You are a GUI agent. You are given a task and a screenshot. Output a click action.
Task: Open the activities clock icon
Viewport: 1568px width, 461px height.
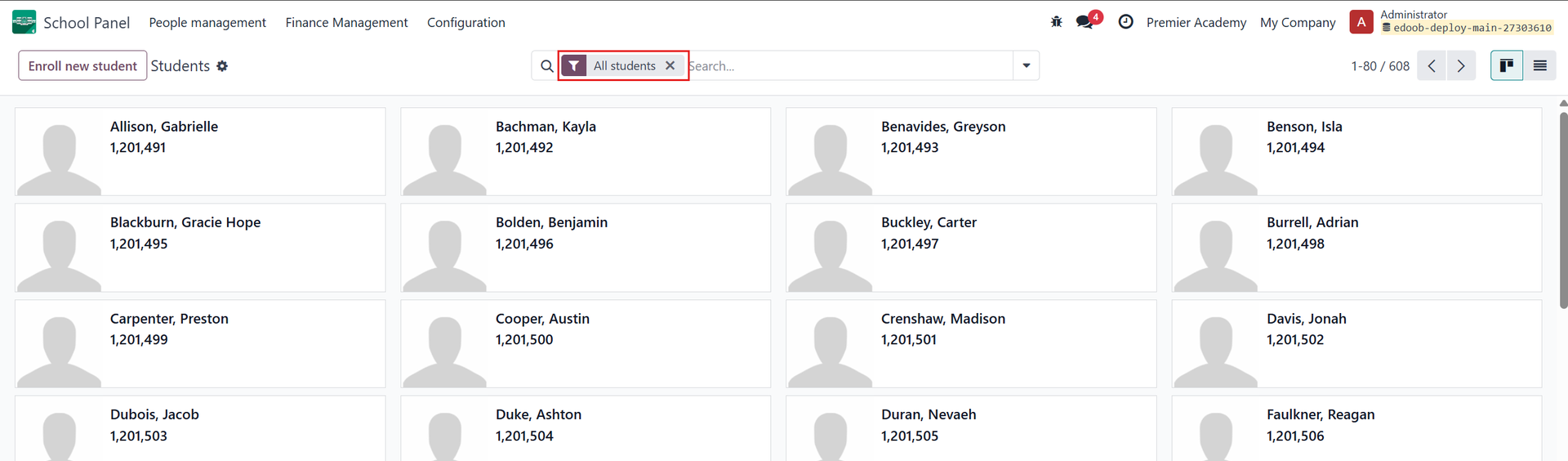click(x=1125, y=22)
